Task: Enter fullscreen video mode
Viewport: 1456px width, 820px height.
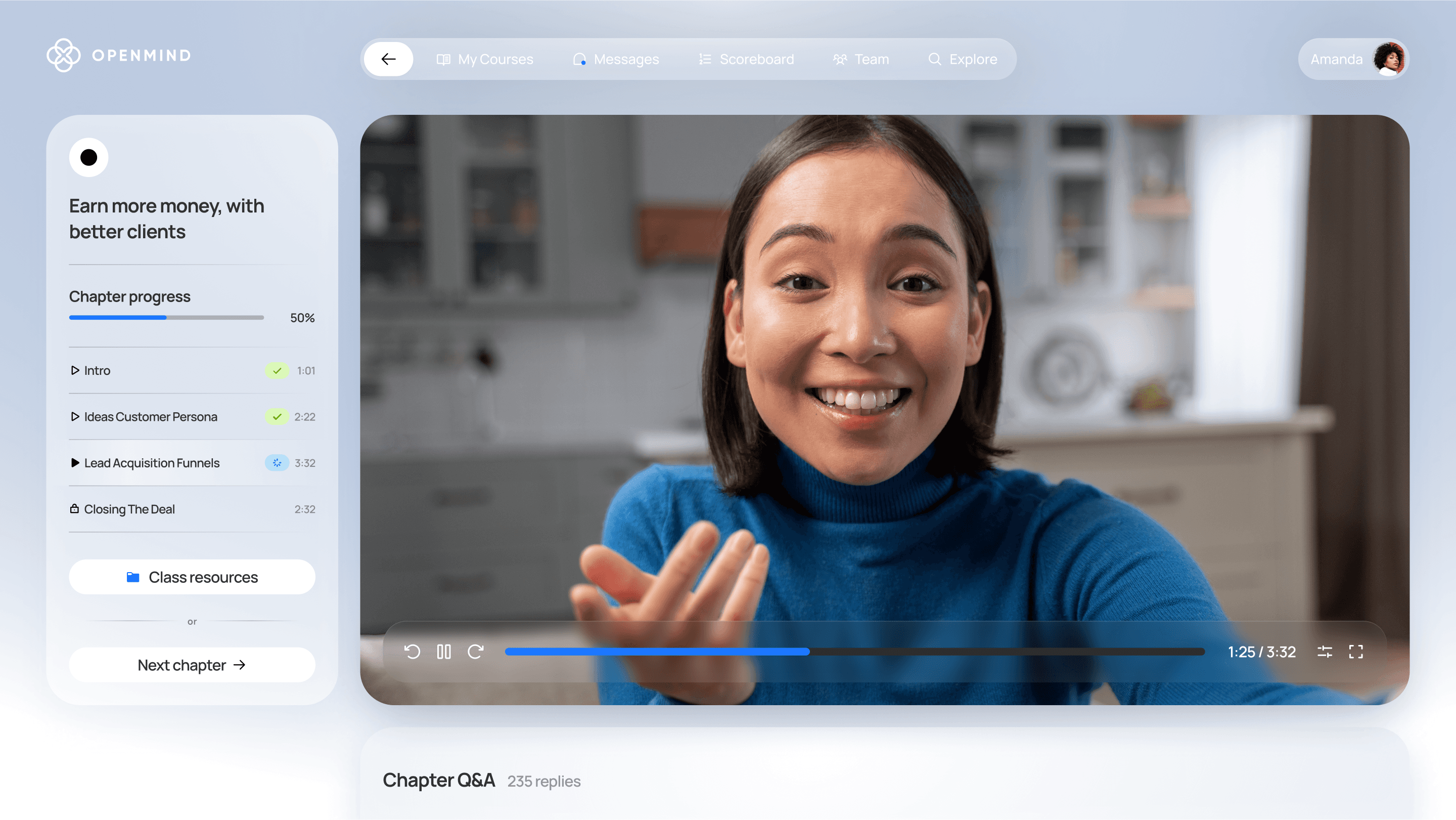Action: [1356, 652]
